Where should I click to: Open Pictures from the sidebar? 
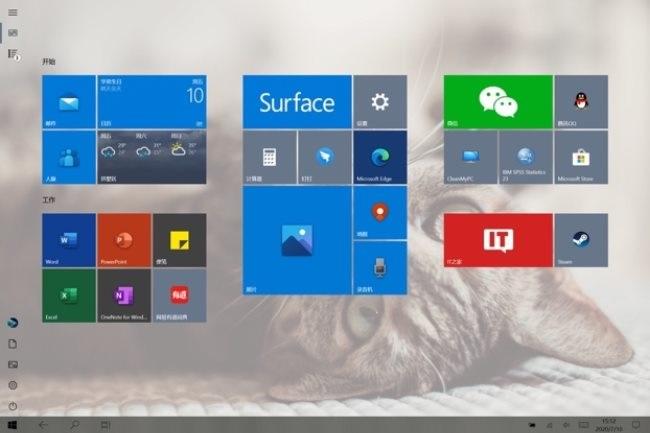13,364
